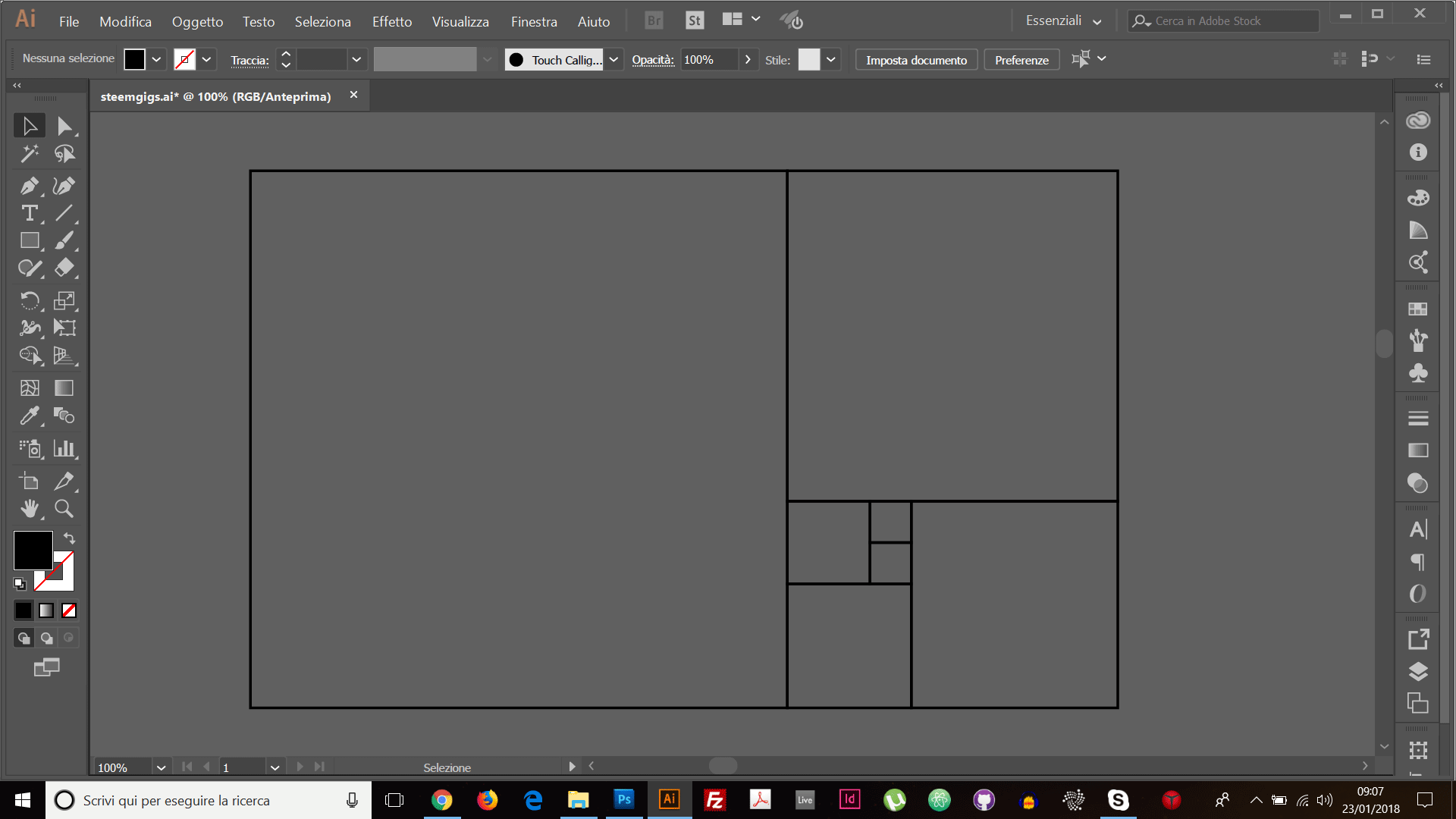Viewport: 1456px width, 819px height.
Task: Enable no fill icon toggle
Action: tap(69, 610)
